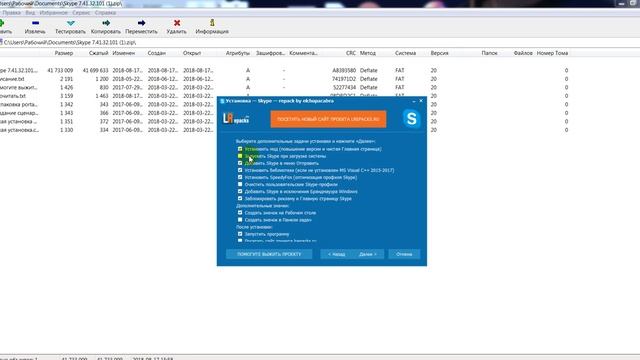The width and height of the screenshot is (640, 360).
Task: Toggle Добавить Skype в исключения Брандмауэра checkbox
Action: pyautogui.click(x=240, y=191)
